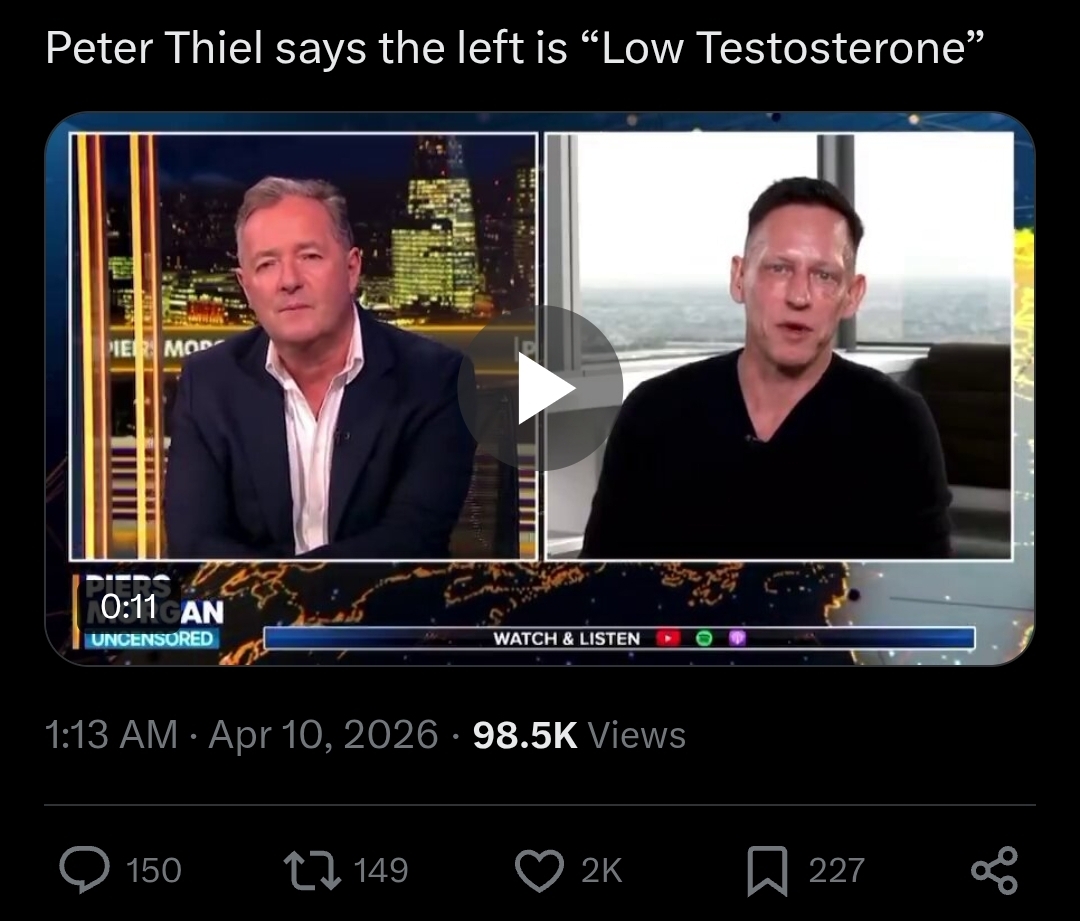Open the 98.5K Views stat
Viewport: 1080px width, 921px height.
point(579,734)
